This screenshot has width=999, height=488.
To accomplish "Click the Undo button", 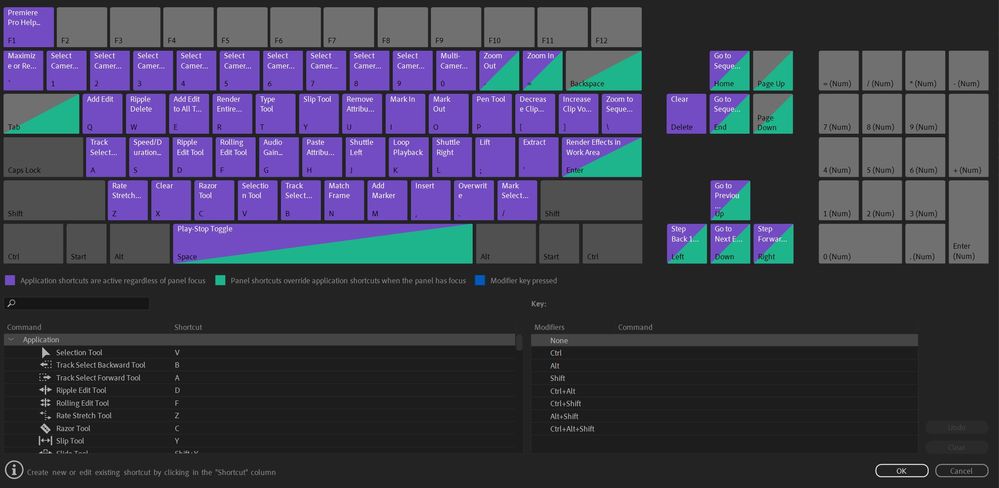I will (x=956, y=427).
